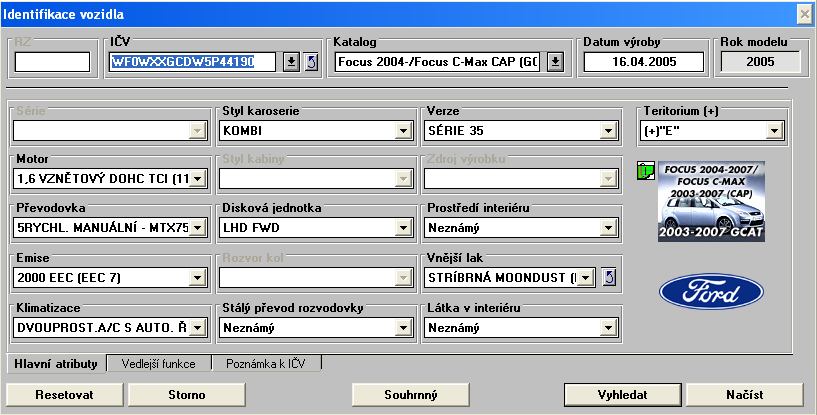The image size is (817, 415).
Task: Expand the Klimatizace dropdown
Action: click(197, 326)
